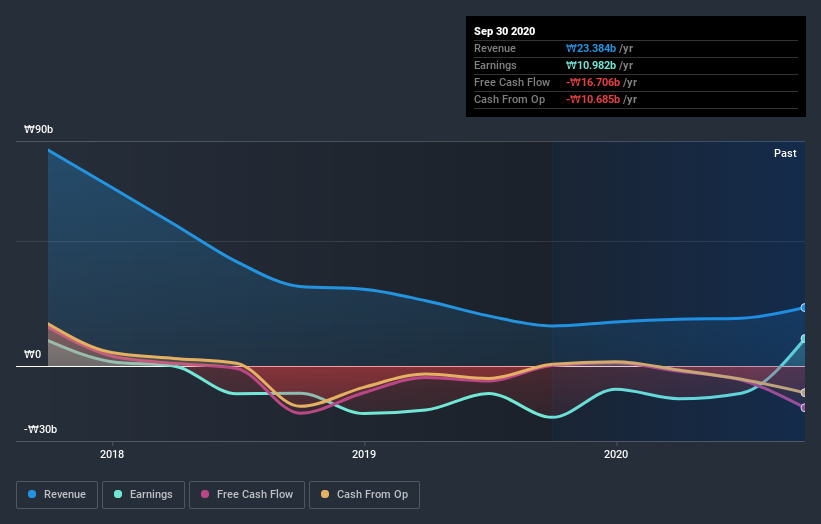Image resolution: width=821 pixels, height=524 pixels.
Task: Click the ₩0 y-axis label
Action: click(32, 354)
